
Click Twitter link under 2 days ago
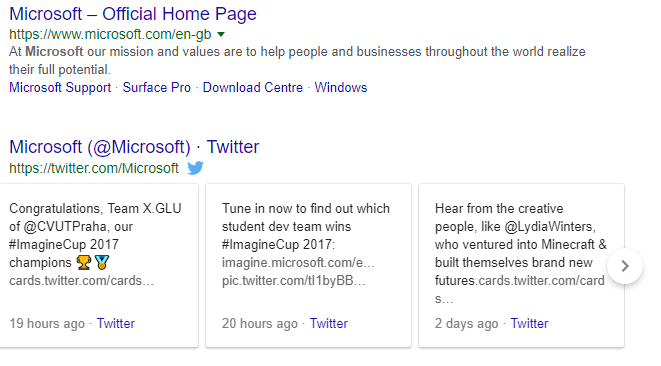[529, 323]
